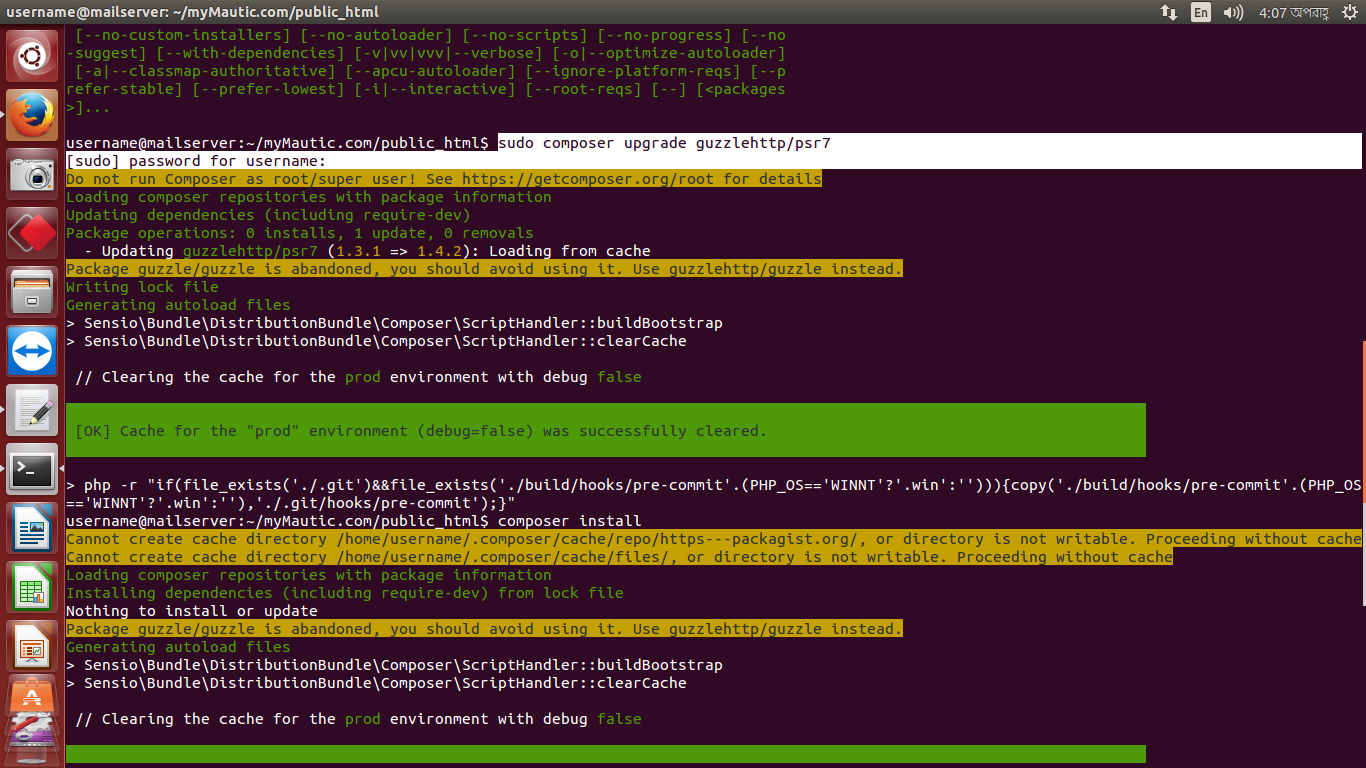Click '[--no-custom-installers]' usage text at top
Screen dimensions: 1366x768
tap(183, 35)
